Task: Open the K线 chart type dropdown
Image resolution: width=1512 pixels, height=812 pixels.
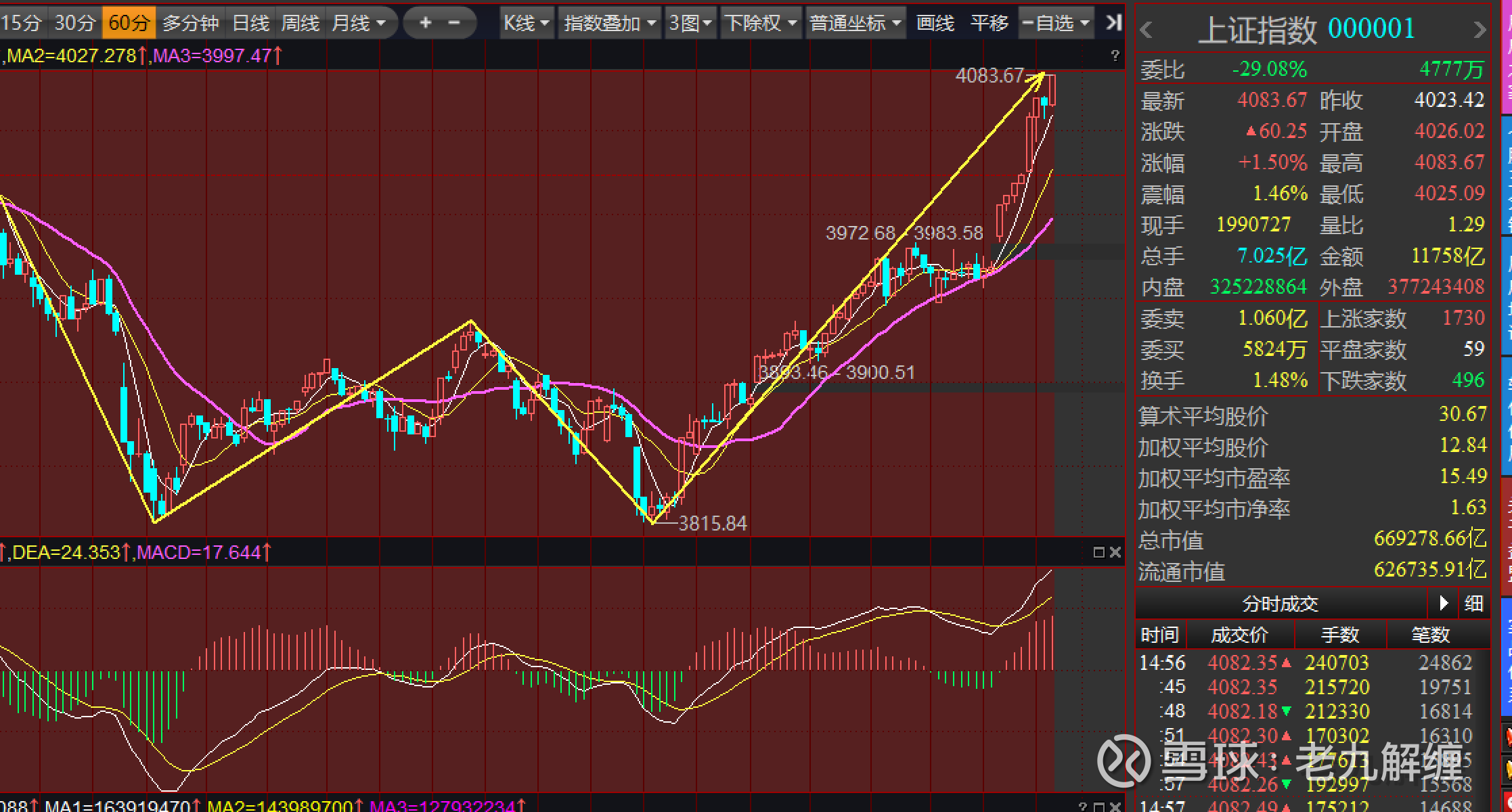Action: pyautogui.click(x=527, y=23)
